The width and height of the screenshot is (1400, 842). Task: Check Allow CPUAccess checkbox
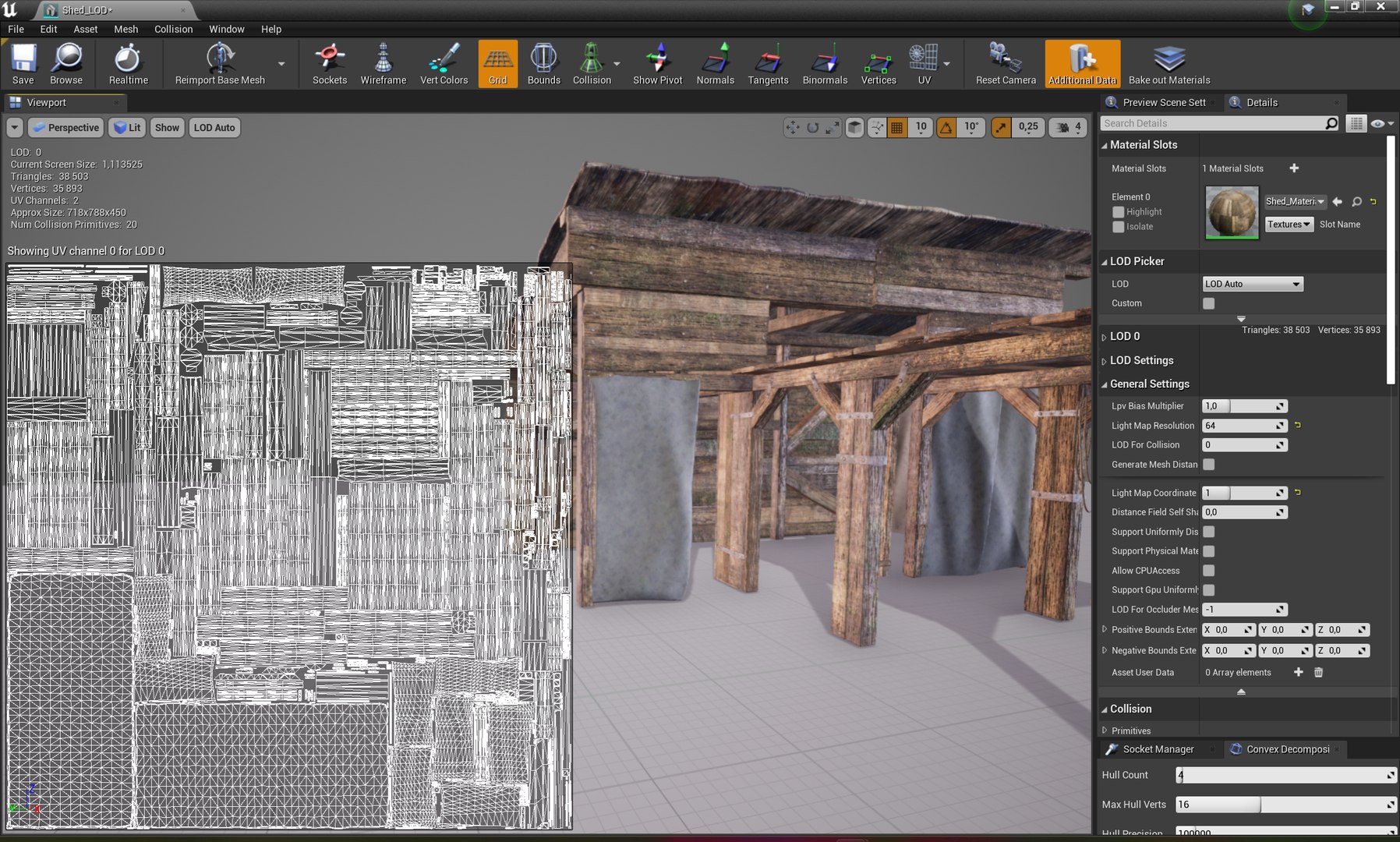(x=1208, y=571)
